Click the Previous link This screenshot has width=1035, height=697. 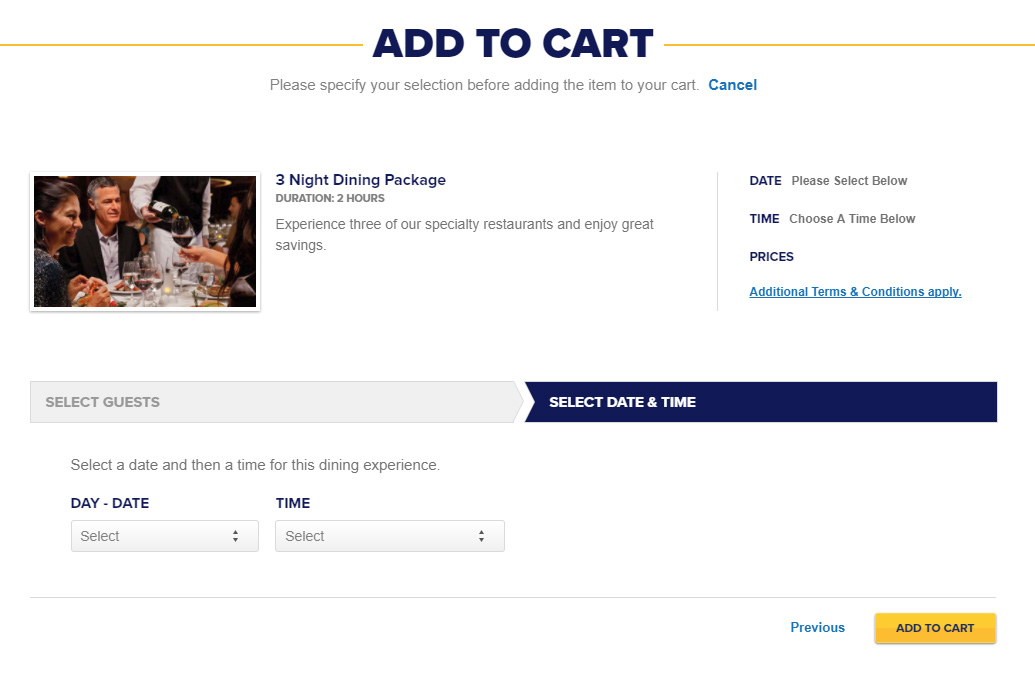[817, 628]
